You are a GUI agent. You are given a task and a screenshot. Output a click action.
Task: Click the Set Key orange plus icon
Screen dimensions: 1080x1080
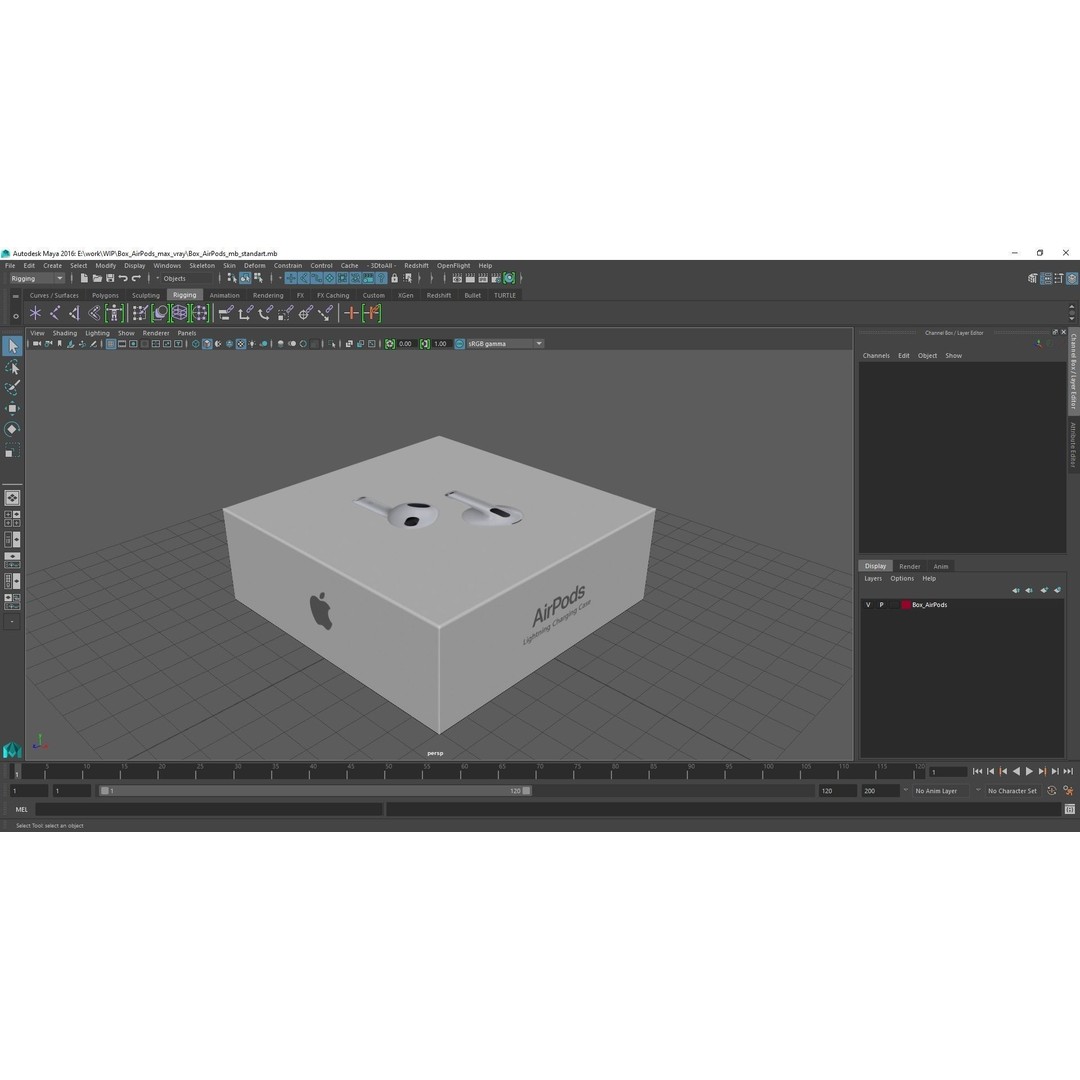(351, 313)
